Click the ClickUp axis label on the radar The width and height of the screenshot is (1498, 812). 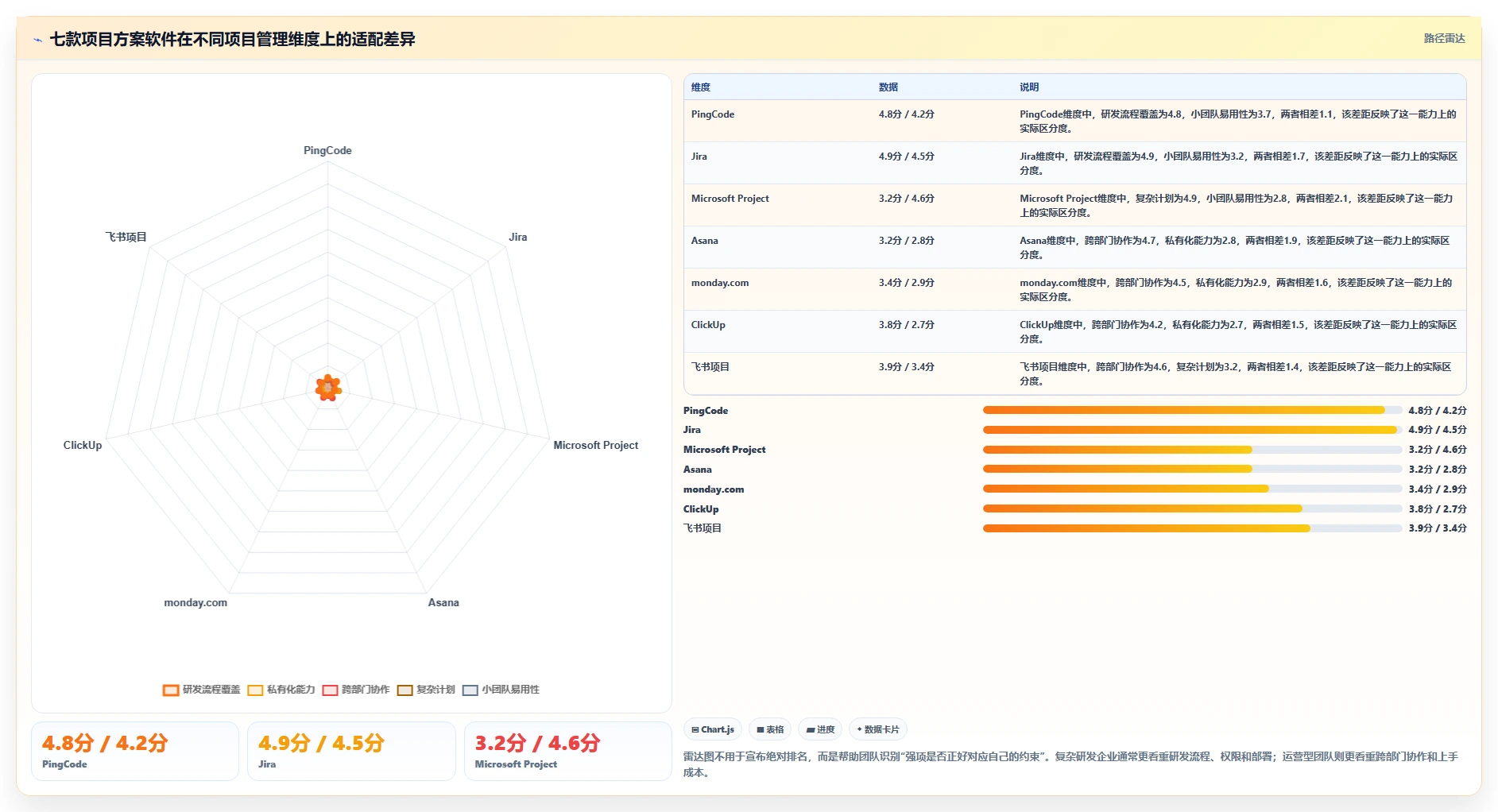point(83,445)
